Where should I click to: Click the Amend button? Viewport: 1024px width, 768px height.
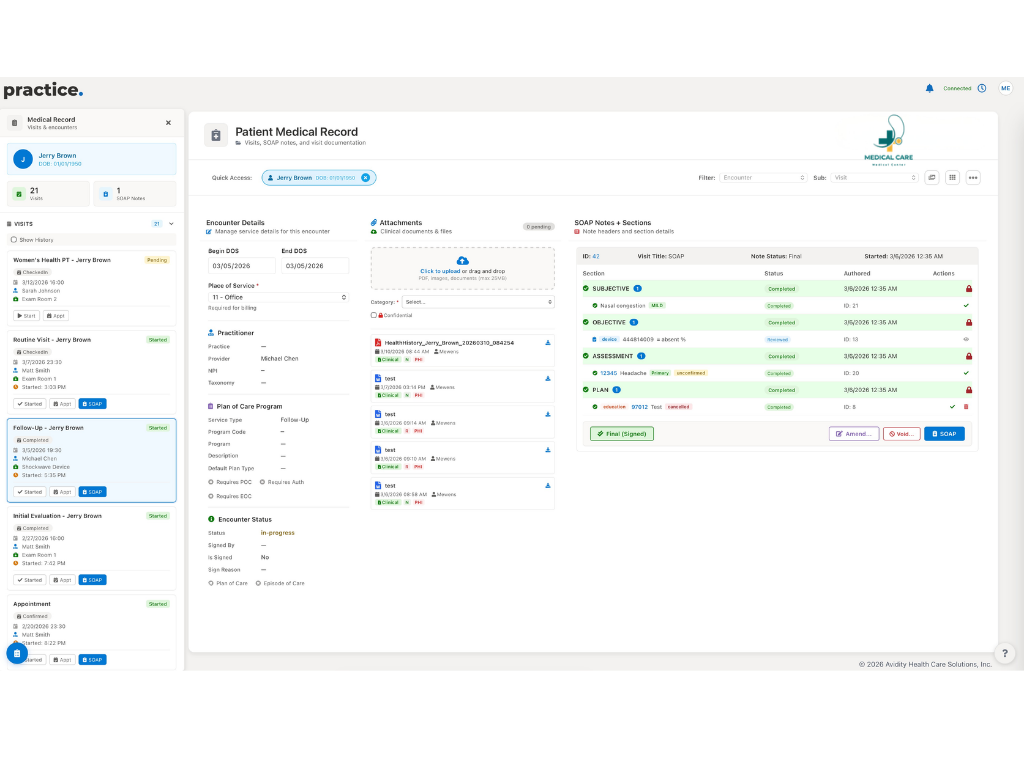[x=854, y=434]
